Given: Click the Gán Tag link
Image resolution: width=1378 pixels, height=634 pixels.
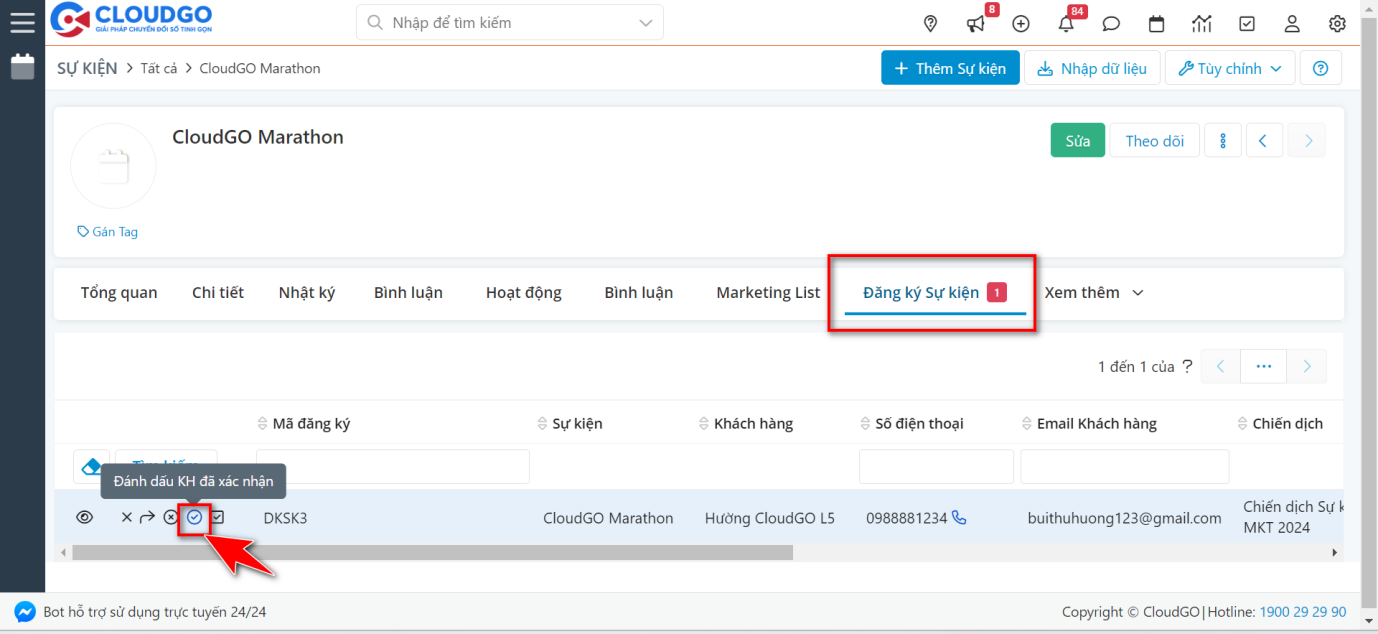Looking at the screenshot, I should coord(108,231).
